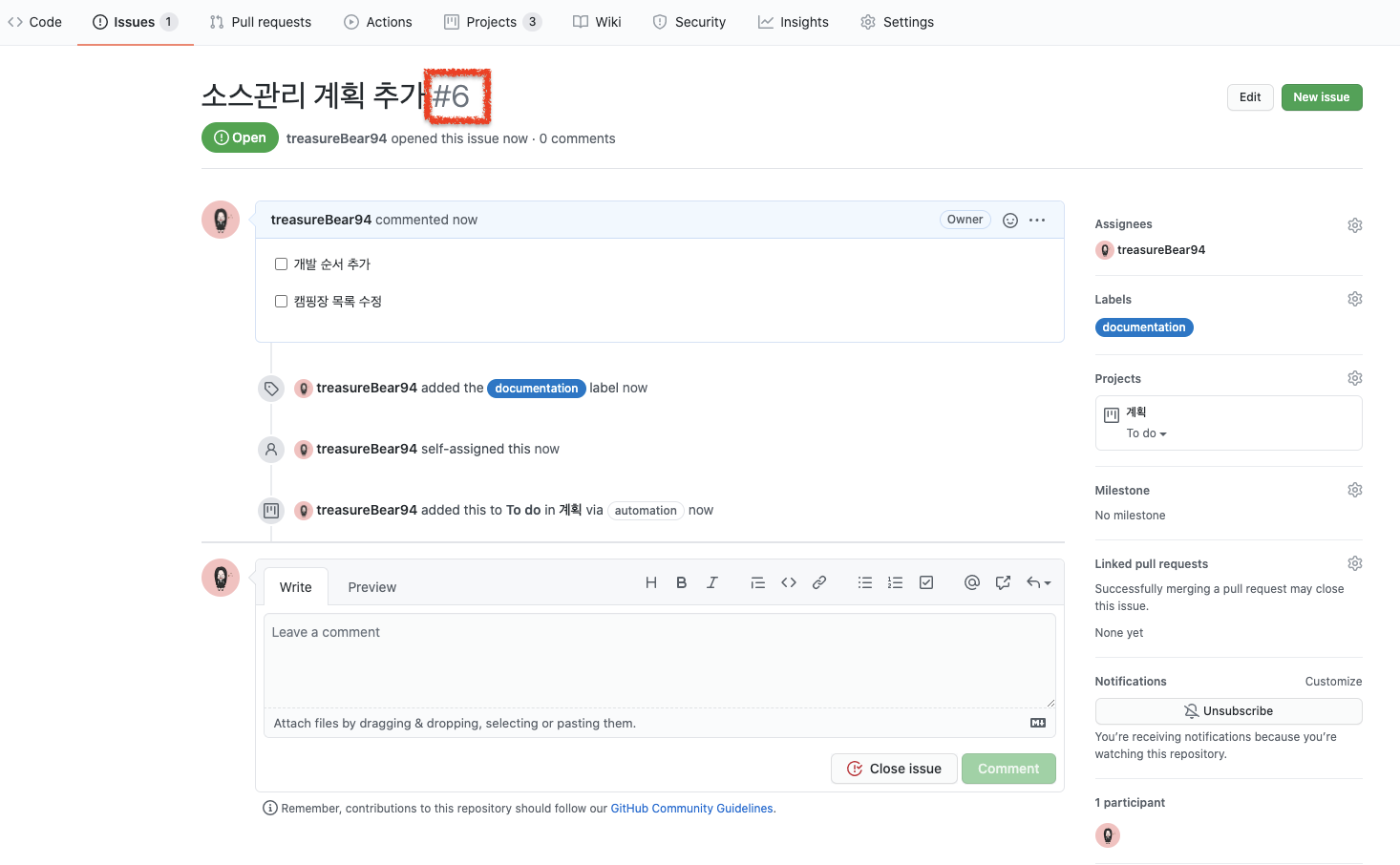Reference an issue or pull request icon
The image size is (1400, 865).
coord(1003,582)
